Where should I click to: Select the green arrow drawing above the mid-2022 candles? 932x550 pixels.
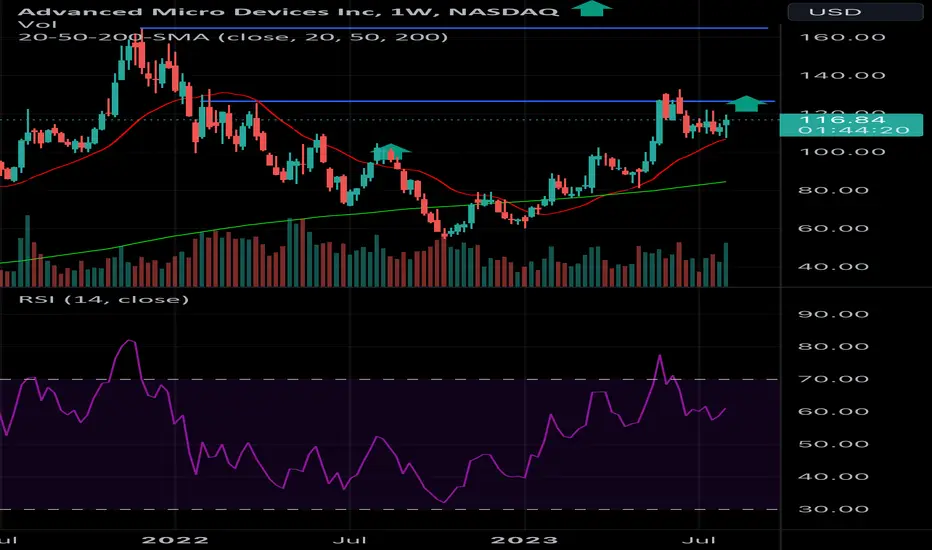pyautogui.click(x=391, y=152)
